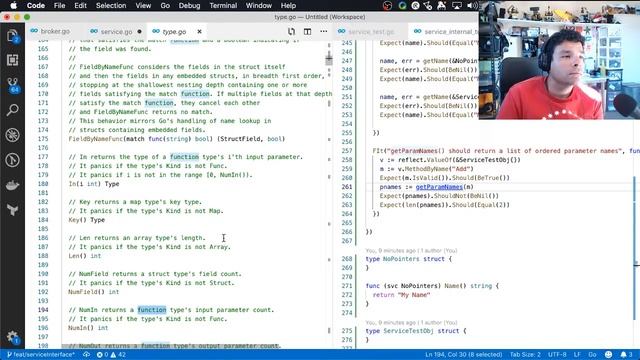Click the synchronize changes icon in status bar
The height and width of the screenshot is (360, 640).
(86, 355)
